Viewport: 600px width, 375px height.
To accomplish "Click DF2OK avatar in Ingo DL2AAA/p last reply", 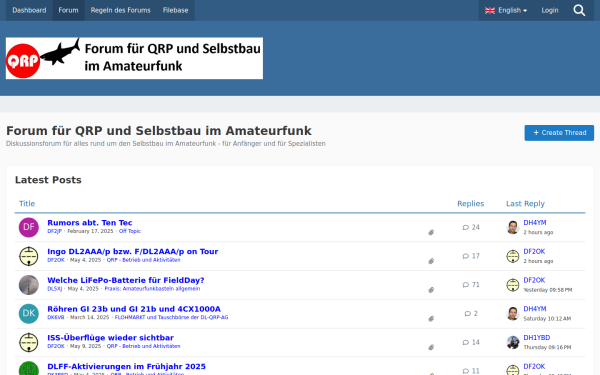I will tap(512, 256).
